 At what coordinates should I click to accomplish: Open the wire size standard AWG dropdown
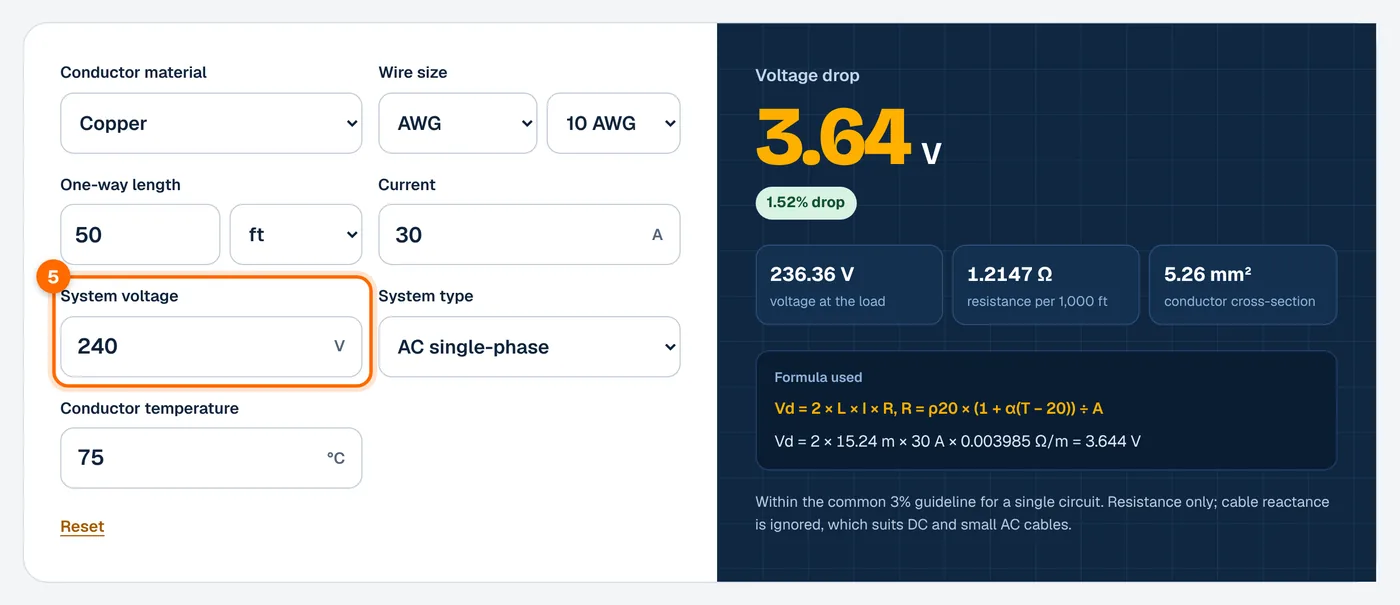click(458, 124)
